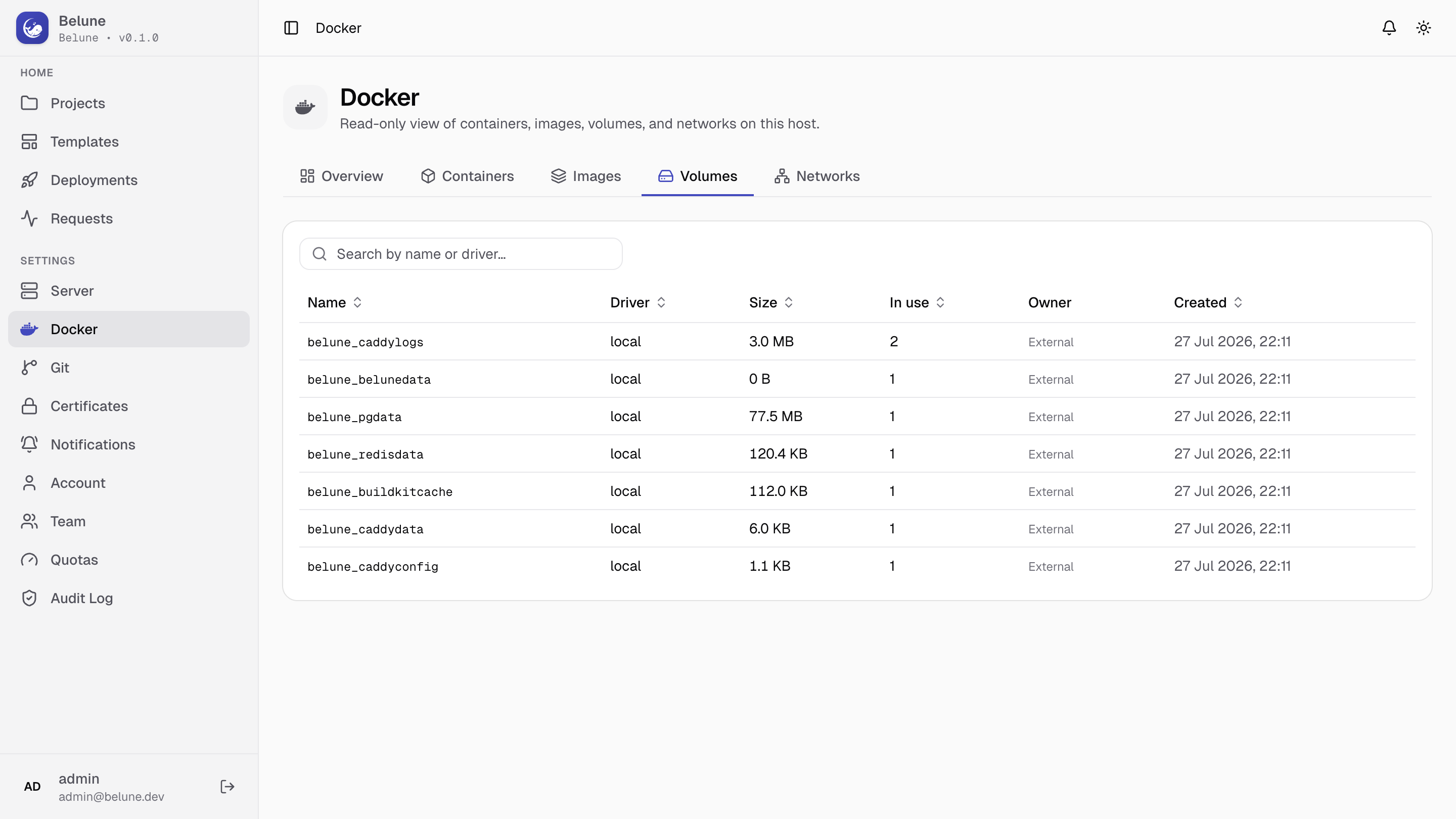
Task: Click External owner in belune_caddyconfig row
Action: [1051, 566]
